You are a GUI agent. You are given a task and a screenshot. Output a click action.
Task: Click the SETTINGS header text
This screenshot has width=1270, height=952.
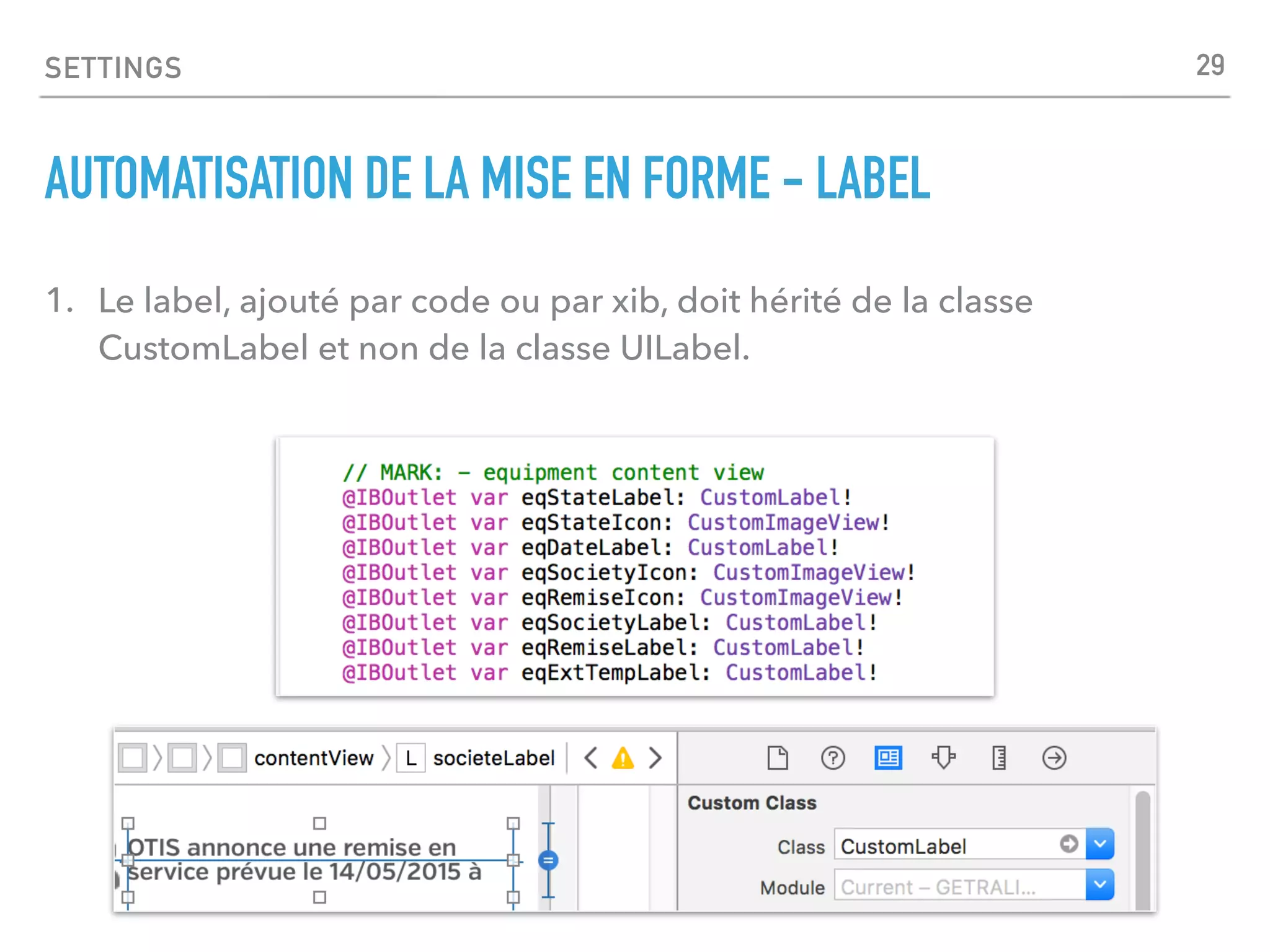113,68
